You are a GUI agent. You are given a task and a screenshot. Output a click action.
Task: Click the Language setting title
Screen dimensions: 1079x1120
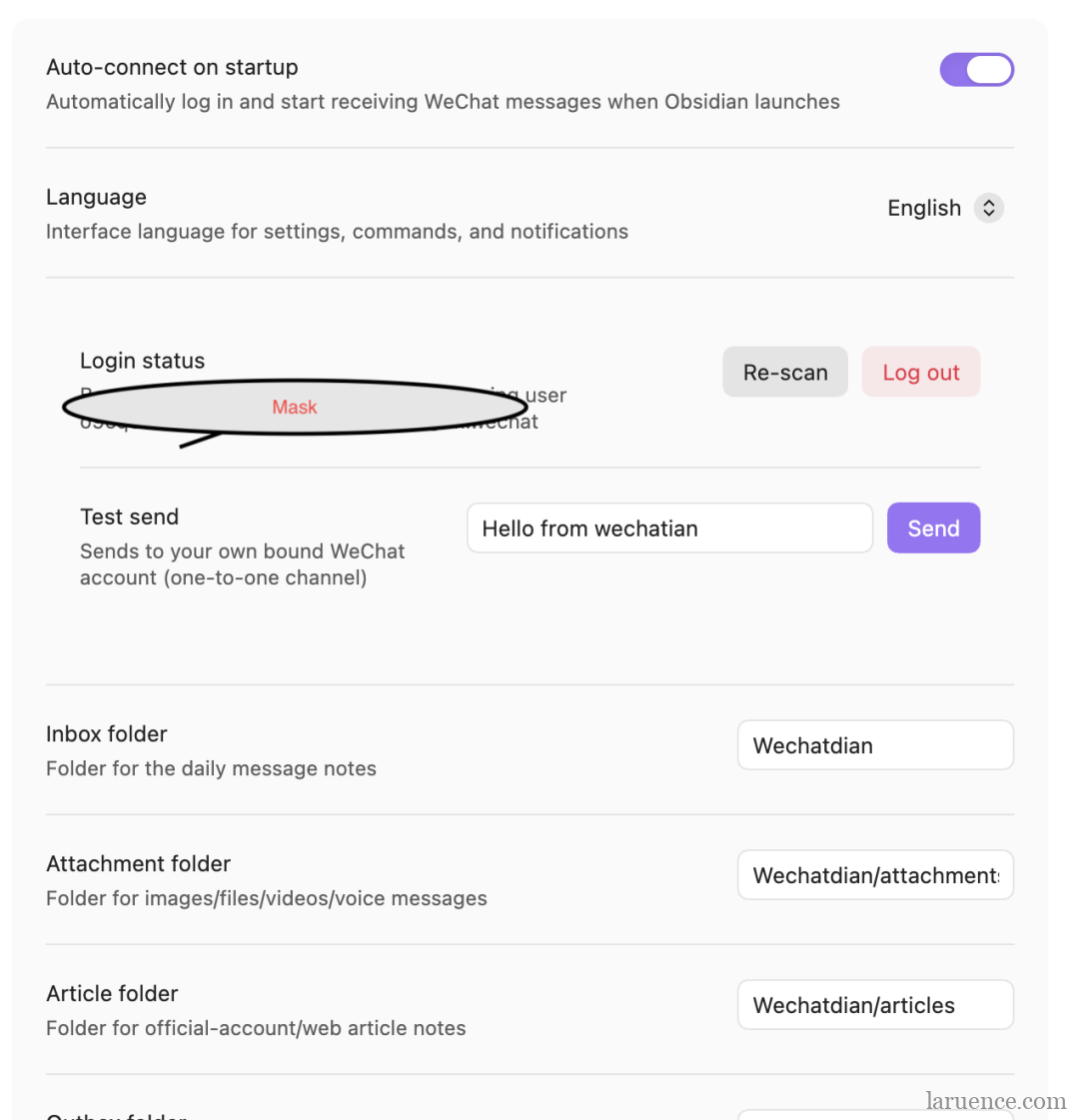96,197
